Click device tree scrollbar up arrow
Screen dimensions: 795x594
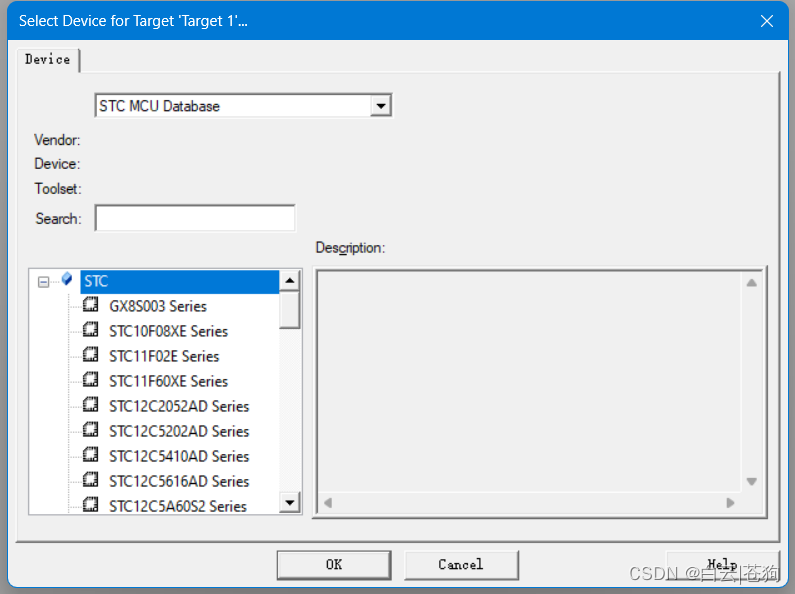[290, 280]
